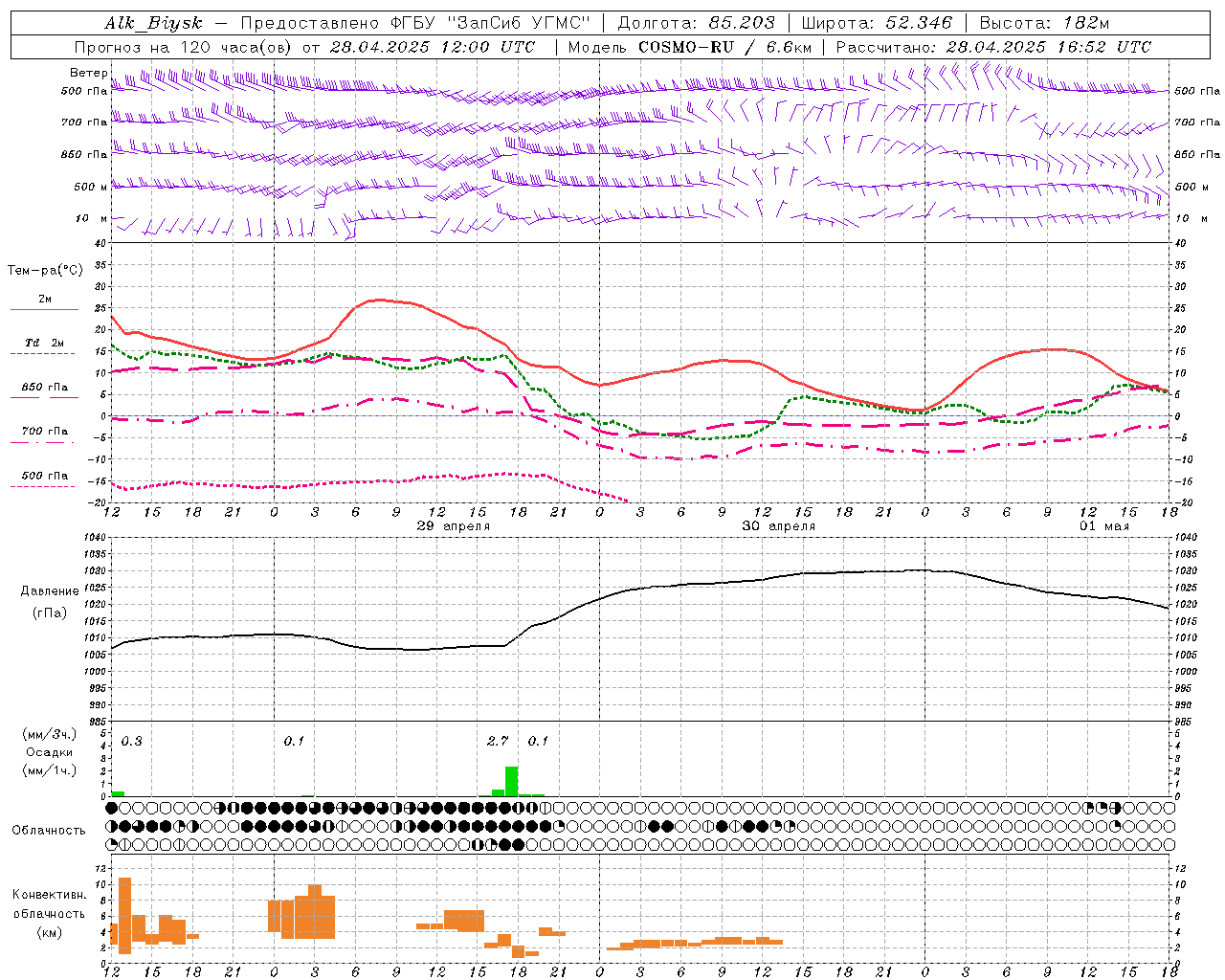
Task: Click the tallest orange convective cloud bar
Action: (124, 916)
